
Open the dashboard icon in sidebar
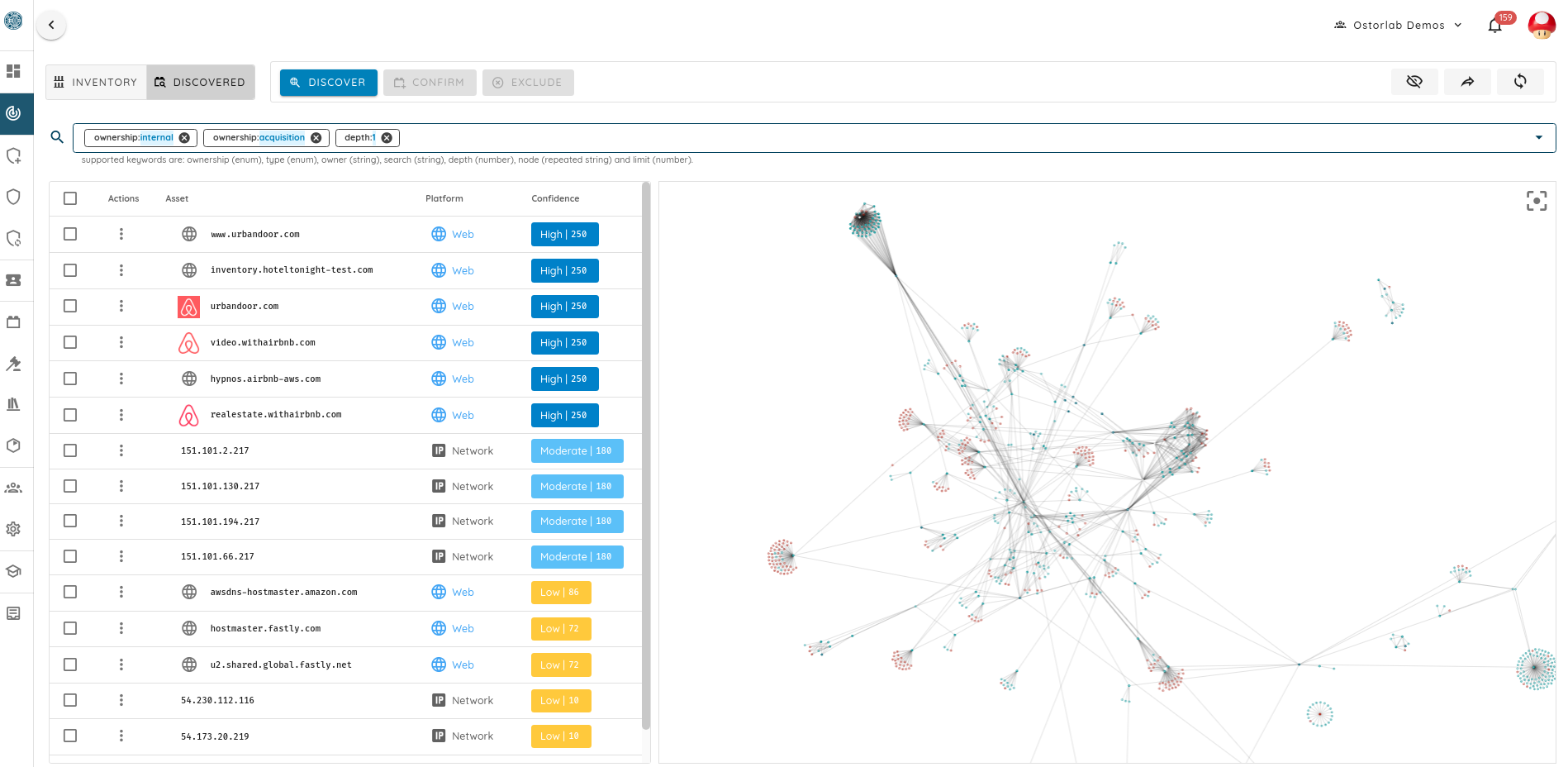13,71
